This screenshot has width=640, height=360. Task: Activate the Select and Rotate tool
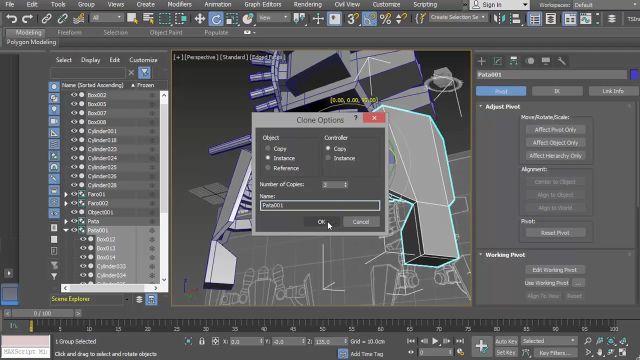pyautogui.click(x=216, y=19)
